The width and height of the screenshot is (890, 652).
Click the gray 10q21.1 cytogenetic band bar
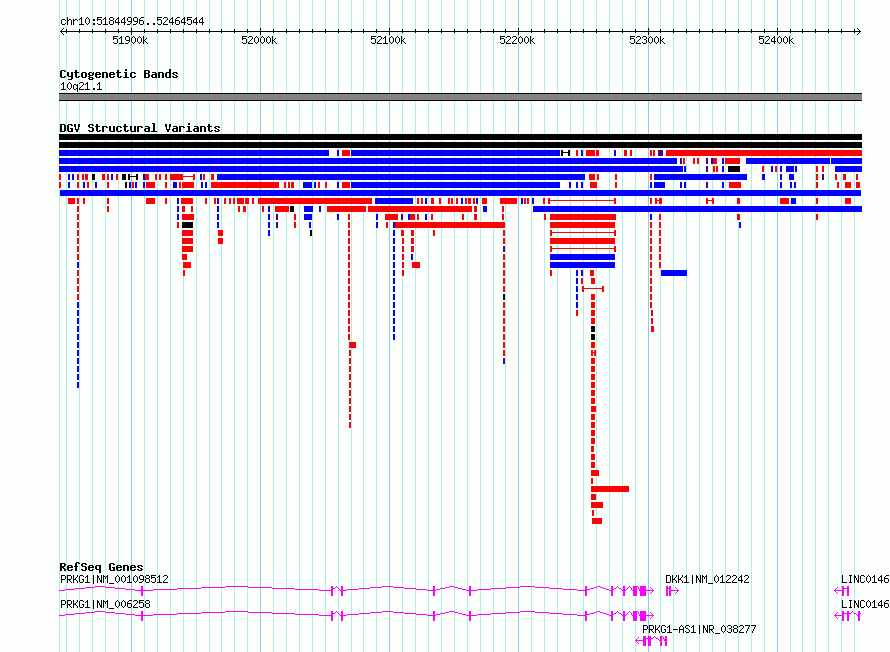pyautogui.click(x=460, y=97)
